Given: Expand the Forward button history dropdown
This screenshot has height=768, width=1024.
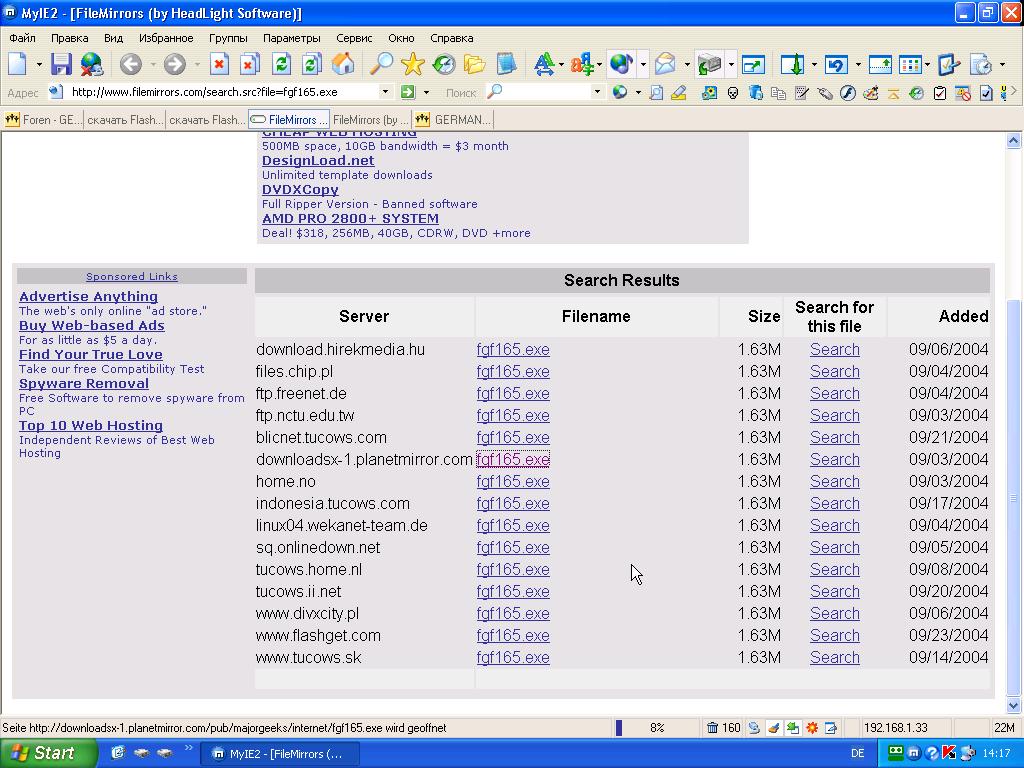Looking at the screenshot, I should (x=197, y=65).
